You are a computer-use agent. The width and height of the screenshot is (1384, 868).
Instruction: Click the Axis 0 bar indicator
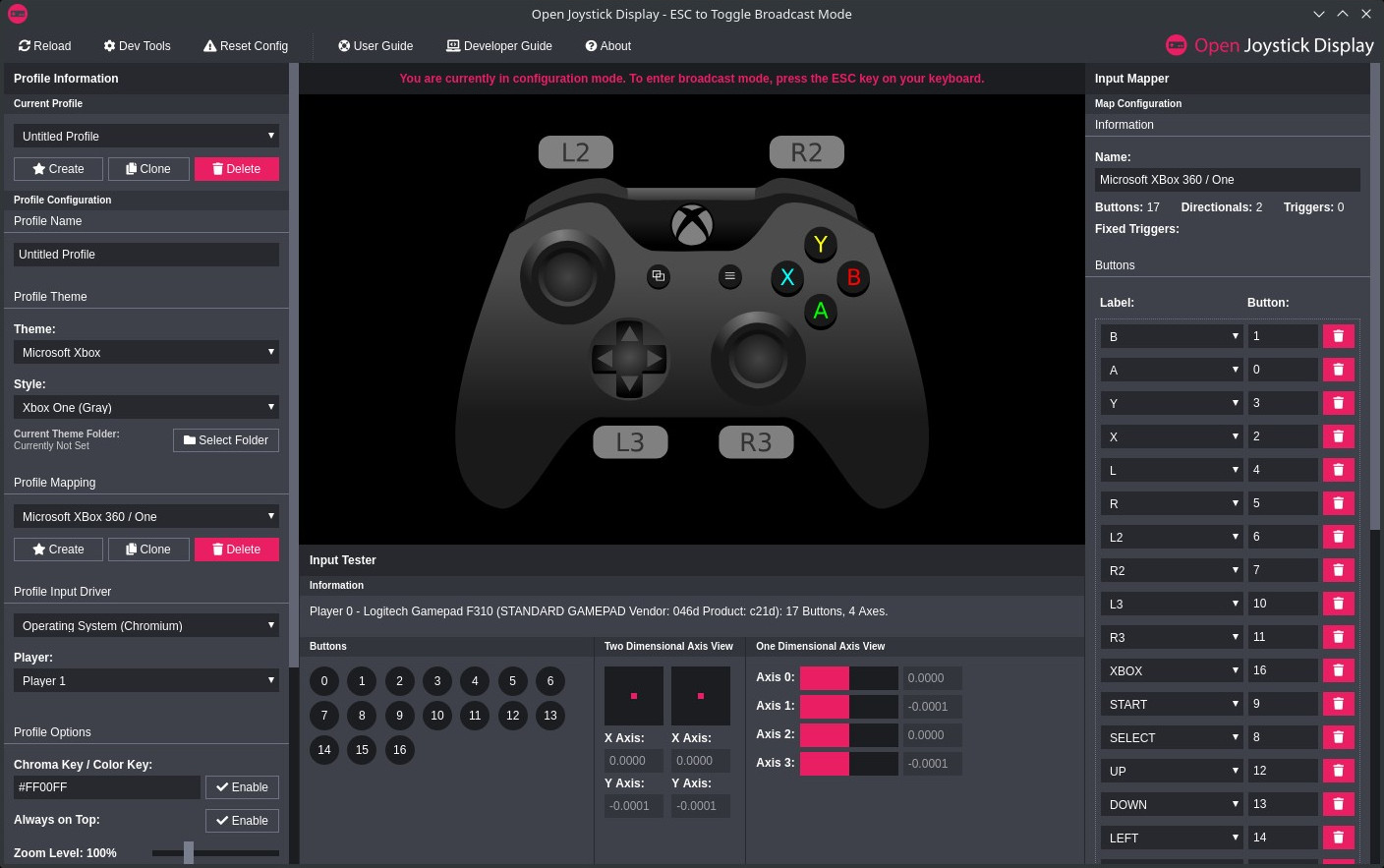[849, 678]
